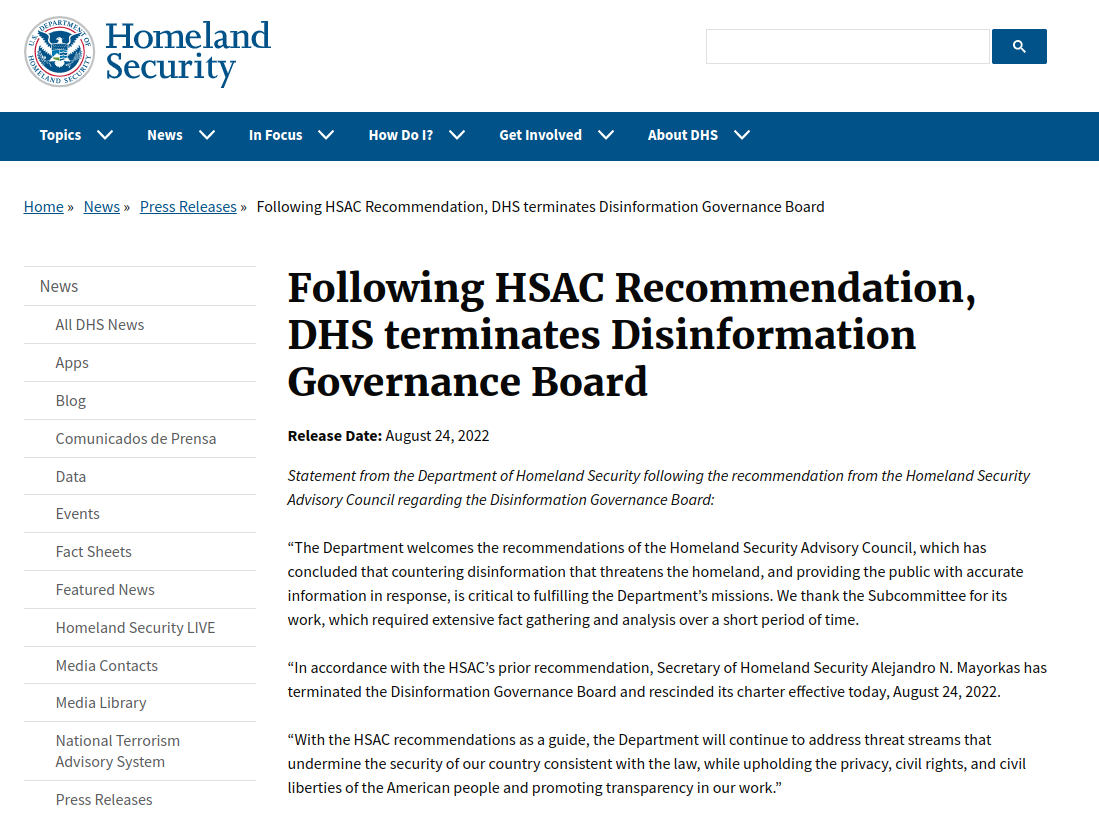Screen dimensions: 1099x816
Task: Click the article headline about Disinformation Governance Board
Action: (632, 334)
